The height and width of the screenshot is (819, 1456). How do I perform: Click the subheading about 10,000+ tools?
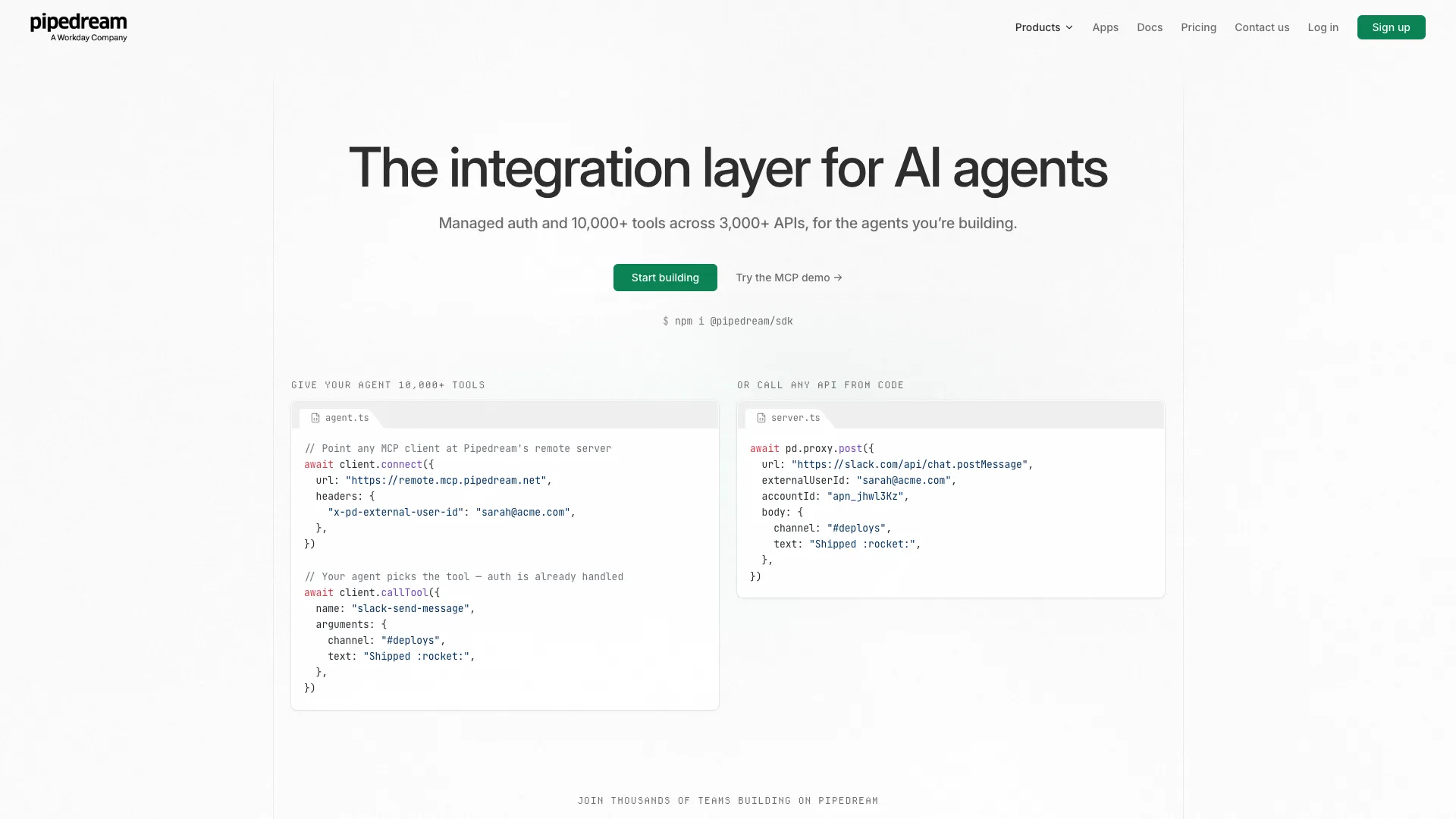(x=728, y=223)
